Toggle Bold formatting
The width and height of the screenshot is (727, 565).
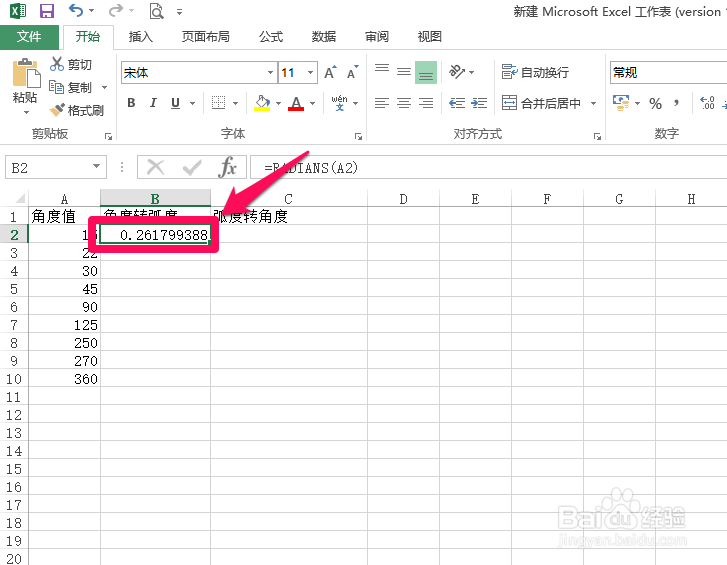pos(131,103)
